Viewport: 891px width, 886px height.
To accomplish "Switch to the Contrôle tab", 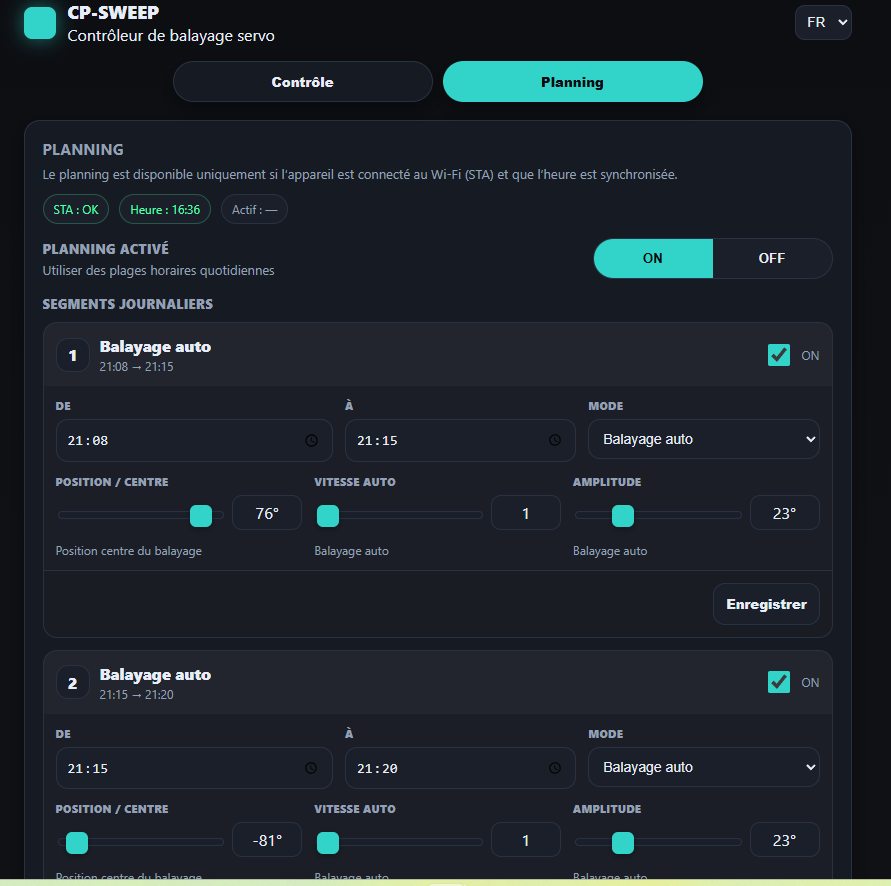I will pyautogui.click(x=302, y=82).
